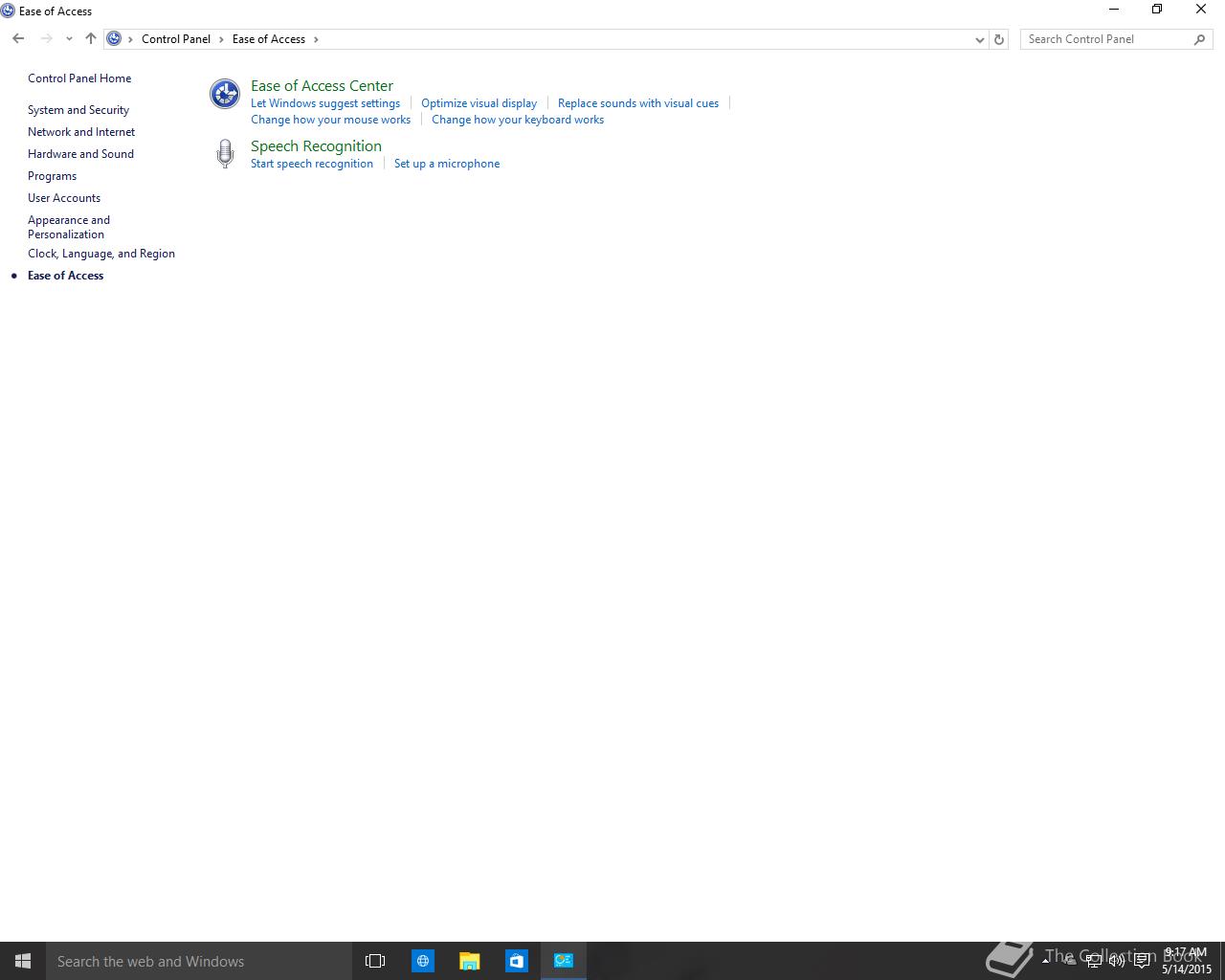Go back using the back arrow
This screenshot has width=1225, height=980.
pyautogui.click(x=18, y=39)
